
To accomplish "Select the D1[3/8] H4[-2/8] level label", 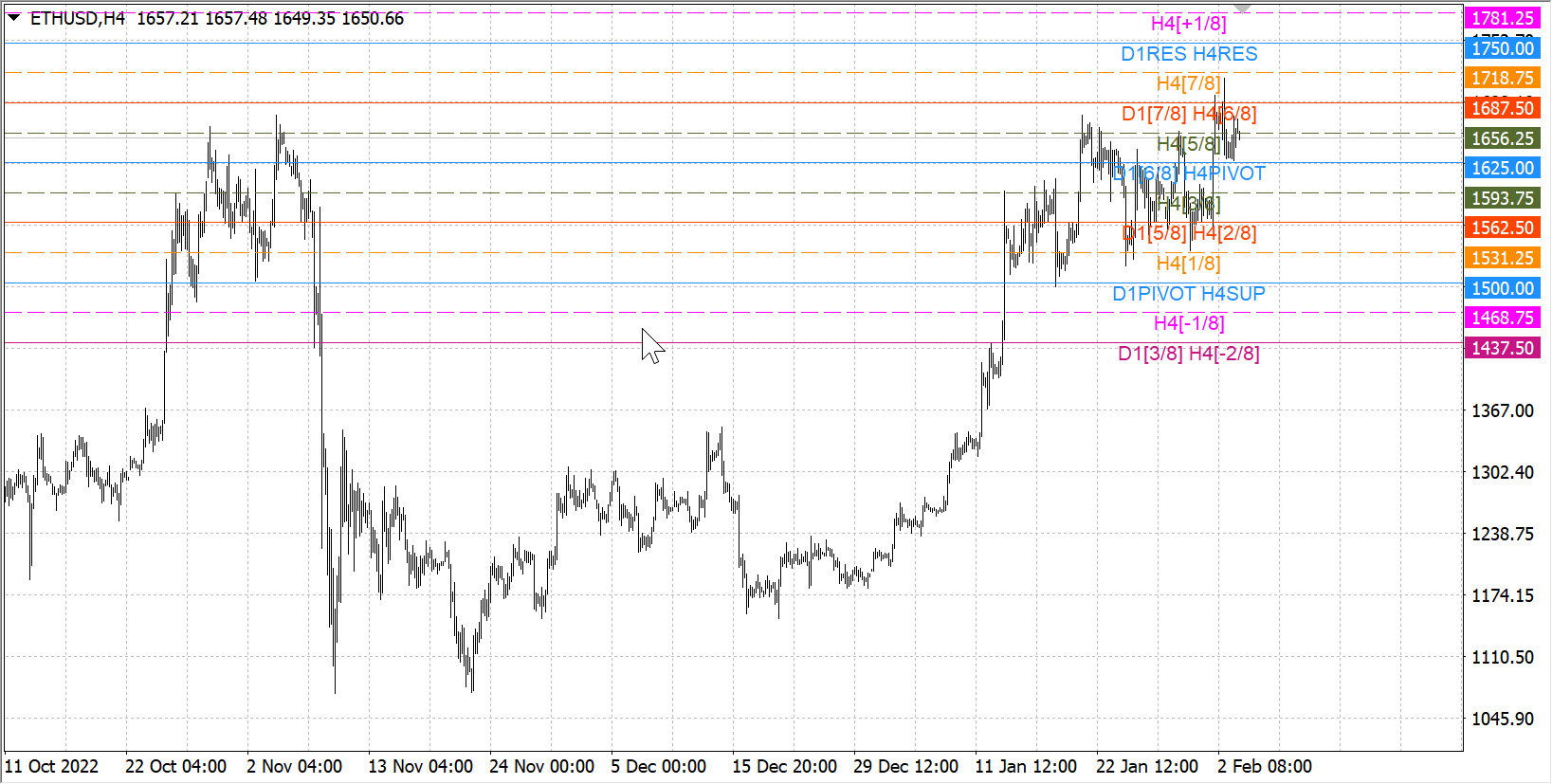I will click(x=1189, y=354).
